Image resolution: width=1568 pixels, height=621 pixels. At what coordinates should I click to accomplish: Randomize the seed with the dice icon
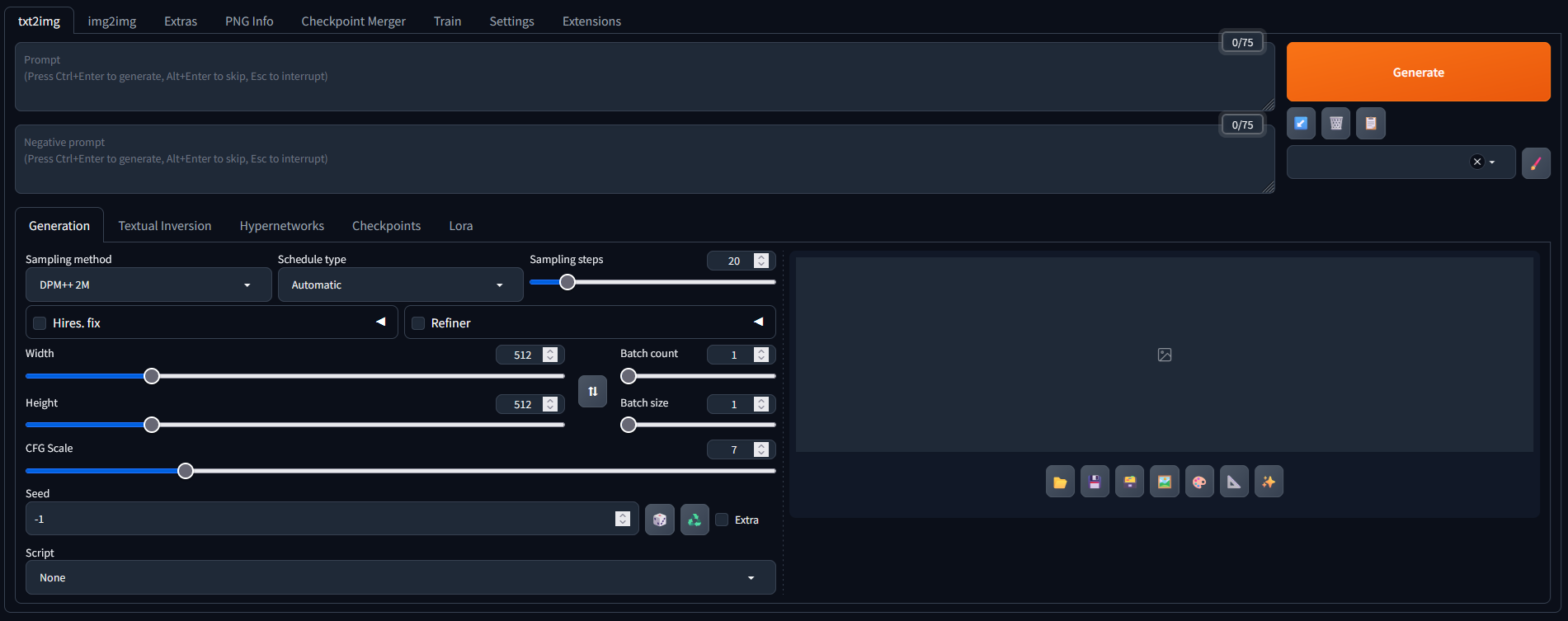660,520
